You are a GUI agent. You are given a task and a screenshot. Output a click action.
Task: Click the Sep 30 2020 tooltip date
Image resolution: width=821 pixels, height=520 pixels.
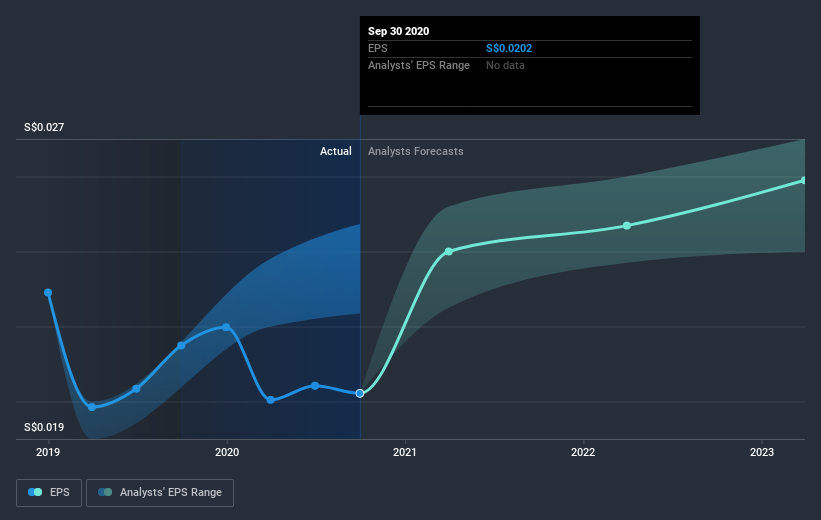tap(398, 31)
